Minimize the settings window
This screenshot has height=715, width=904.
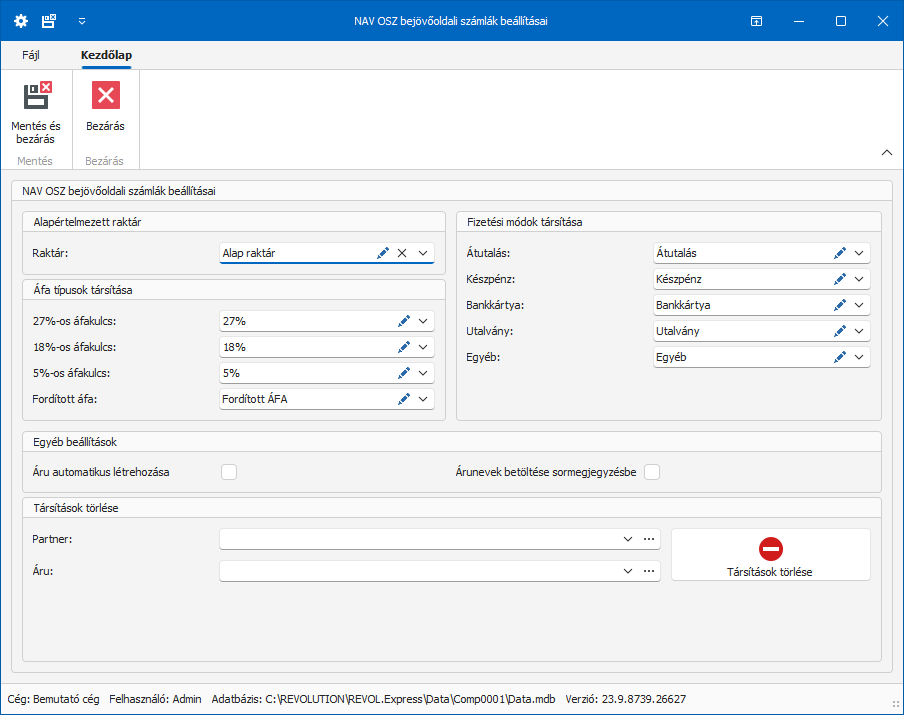[x=799, y=21]
